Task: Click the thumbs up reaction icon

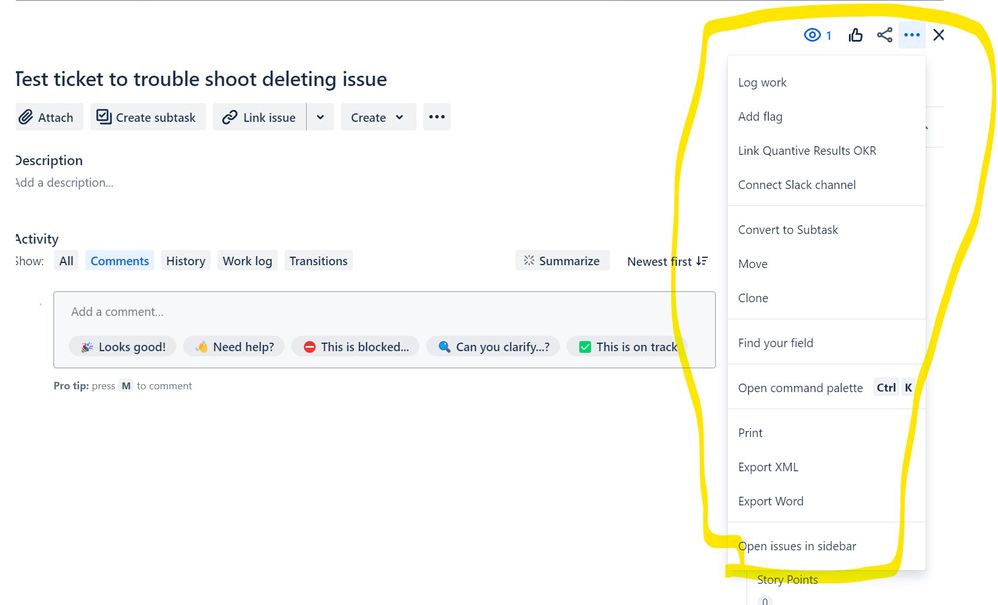Action: [856, 35]
